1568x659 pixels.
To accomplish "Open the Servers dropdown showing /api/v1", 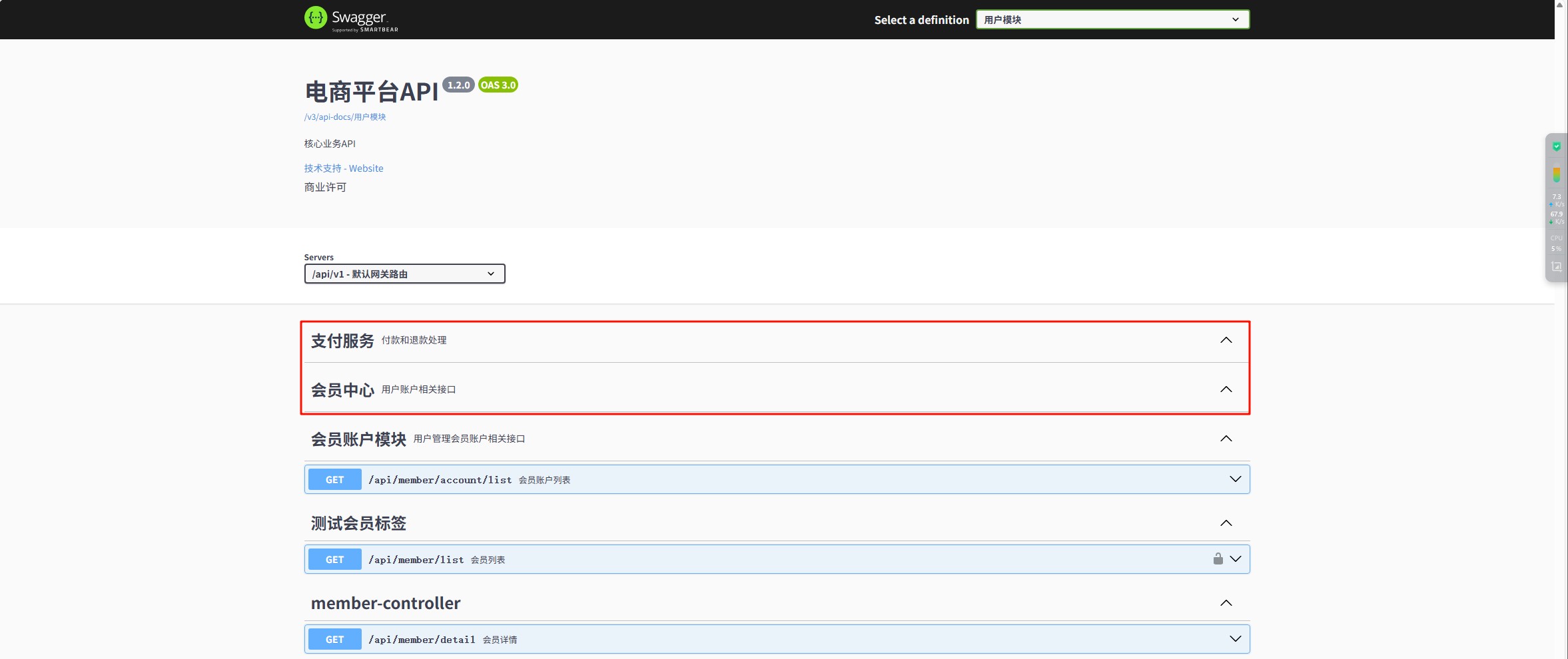I will (x=404, y=274).
